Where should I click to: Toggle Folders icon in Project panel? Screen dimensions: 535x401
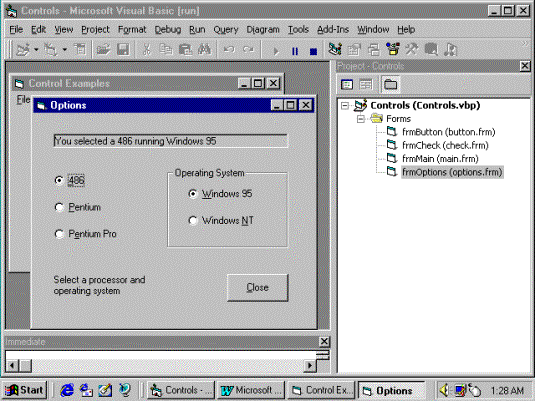coord(390,84)
